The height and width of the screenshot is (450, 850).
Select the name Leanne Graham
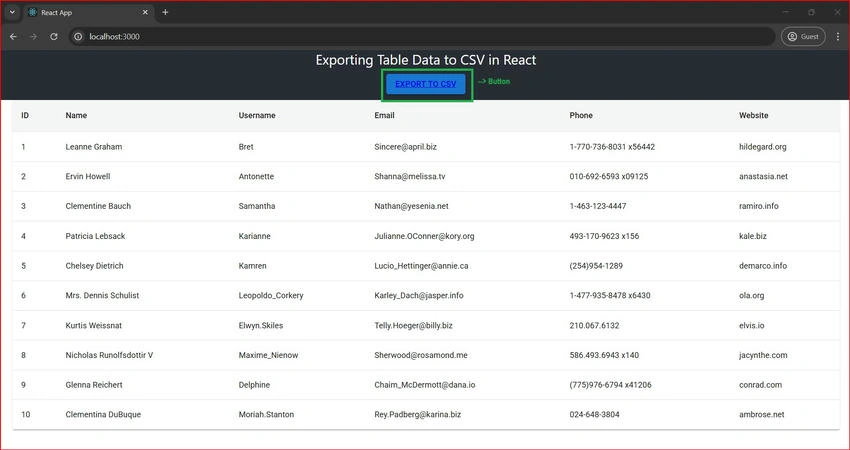point(94,146)
